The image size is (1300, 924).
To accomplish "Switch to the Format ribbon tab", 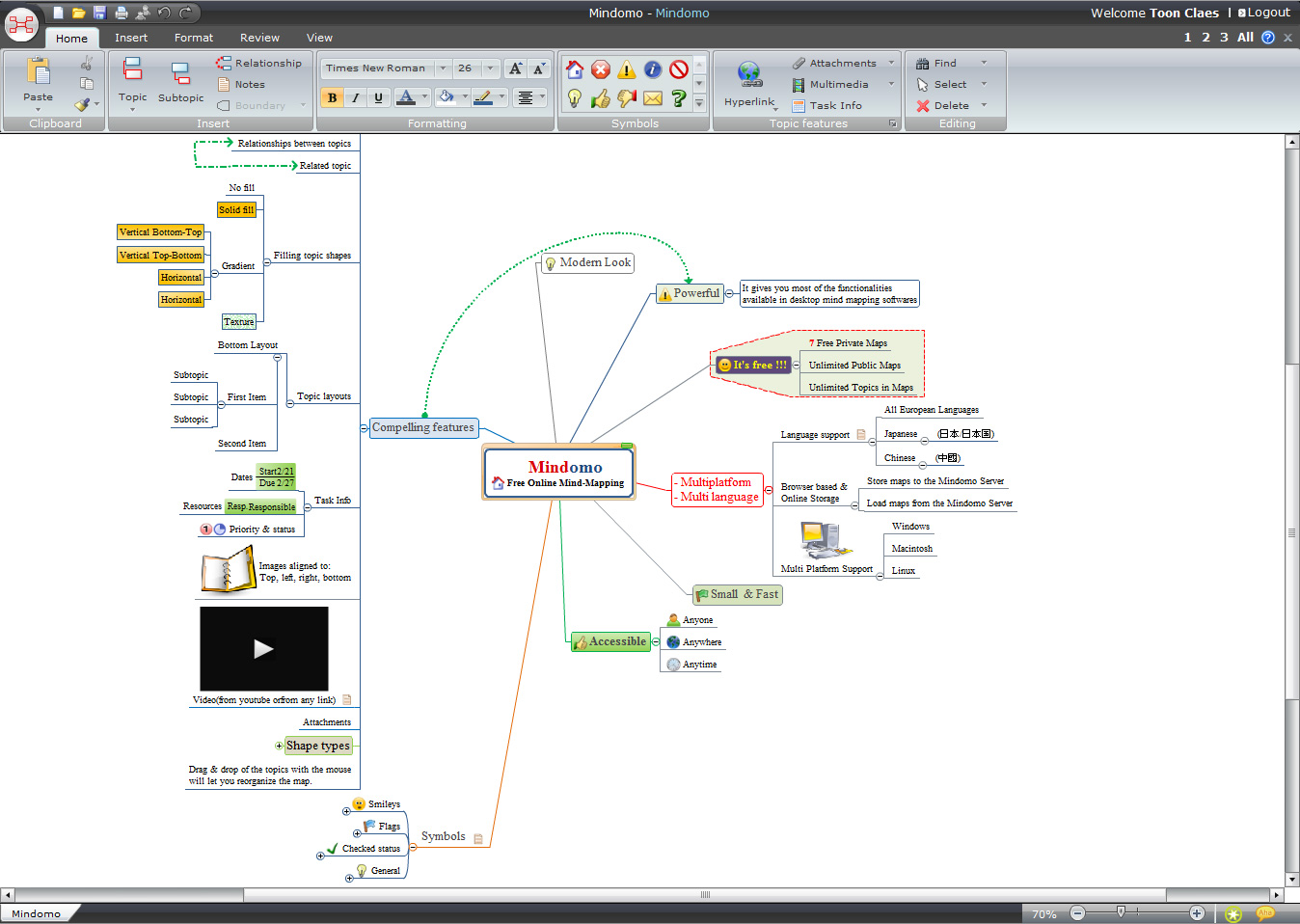I will [194, 38].
